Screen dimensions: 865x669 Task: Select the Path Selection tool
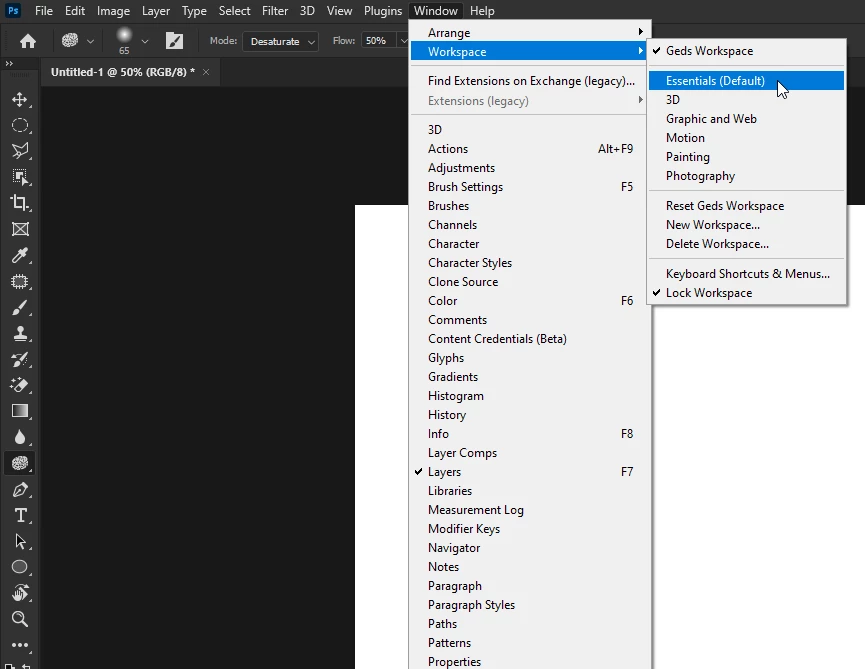coord(20,542)
